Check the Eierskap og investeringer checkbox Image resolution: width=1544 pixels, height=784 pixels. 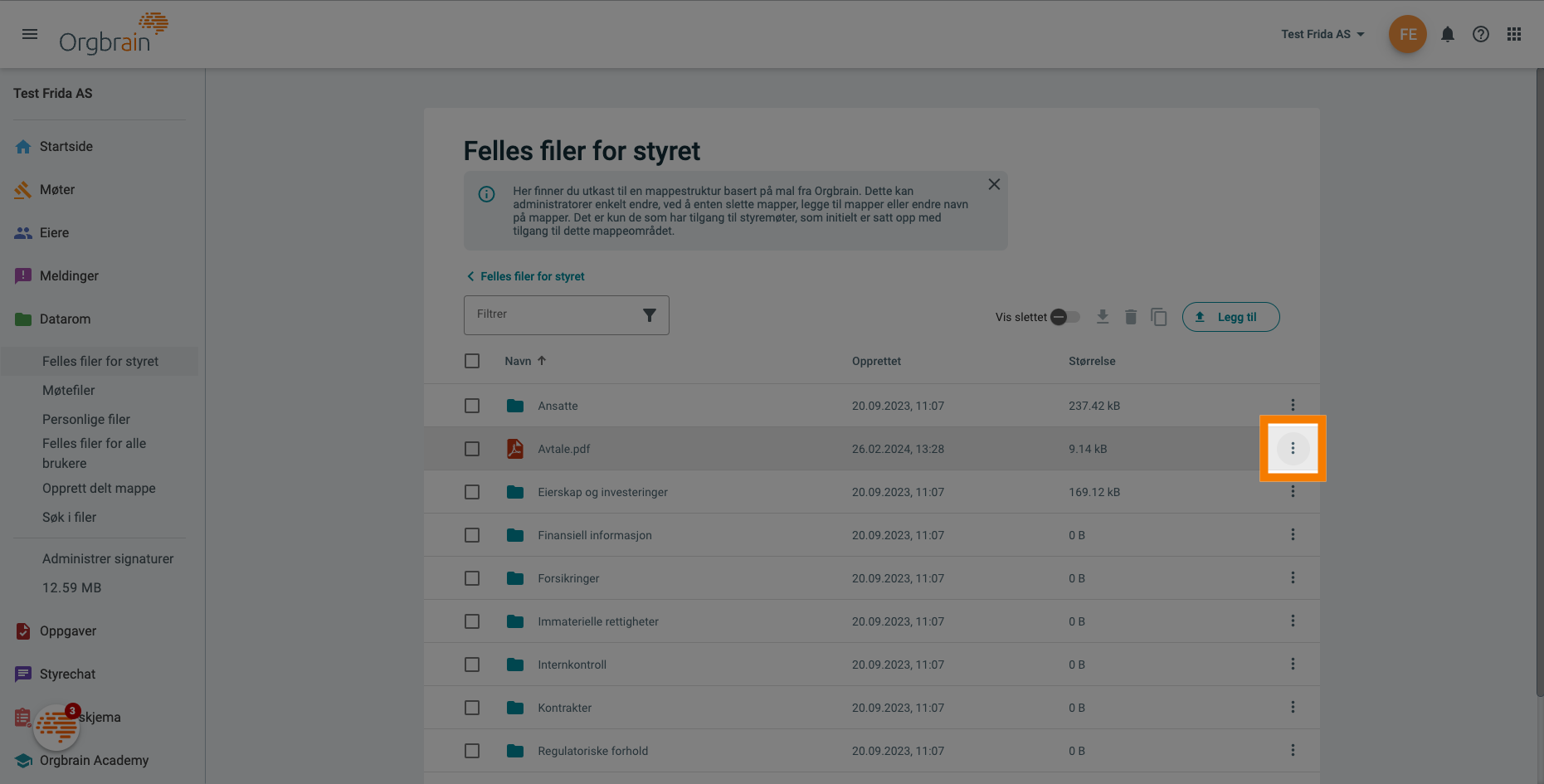[x=472, y=492]
